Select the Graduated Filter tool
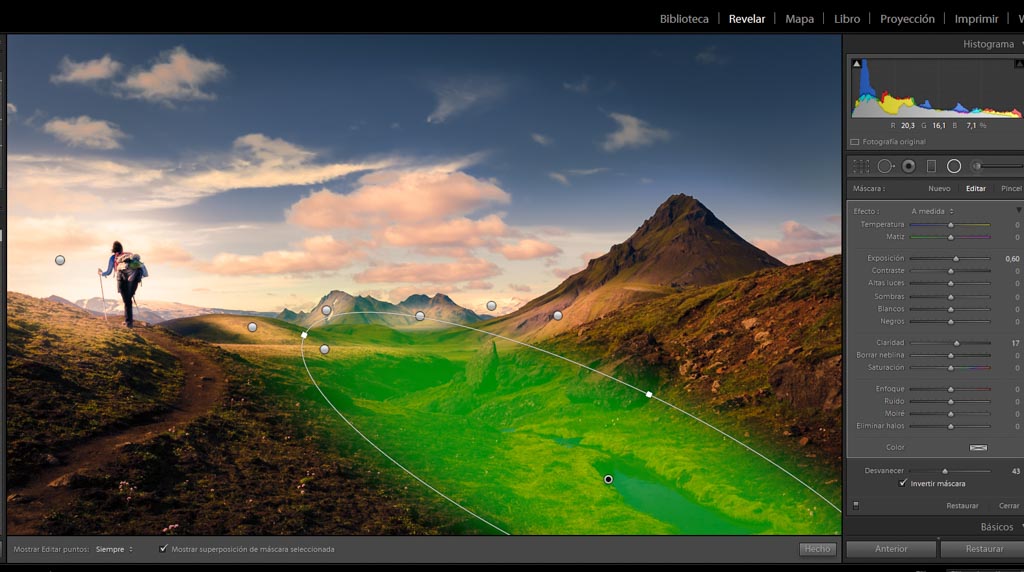 coord(931,166)
